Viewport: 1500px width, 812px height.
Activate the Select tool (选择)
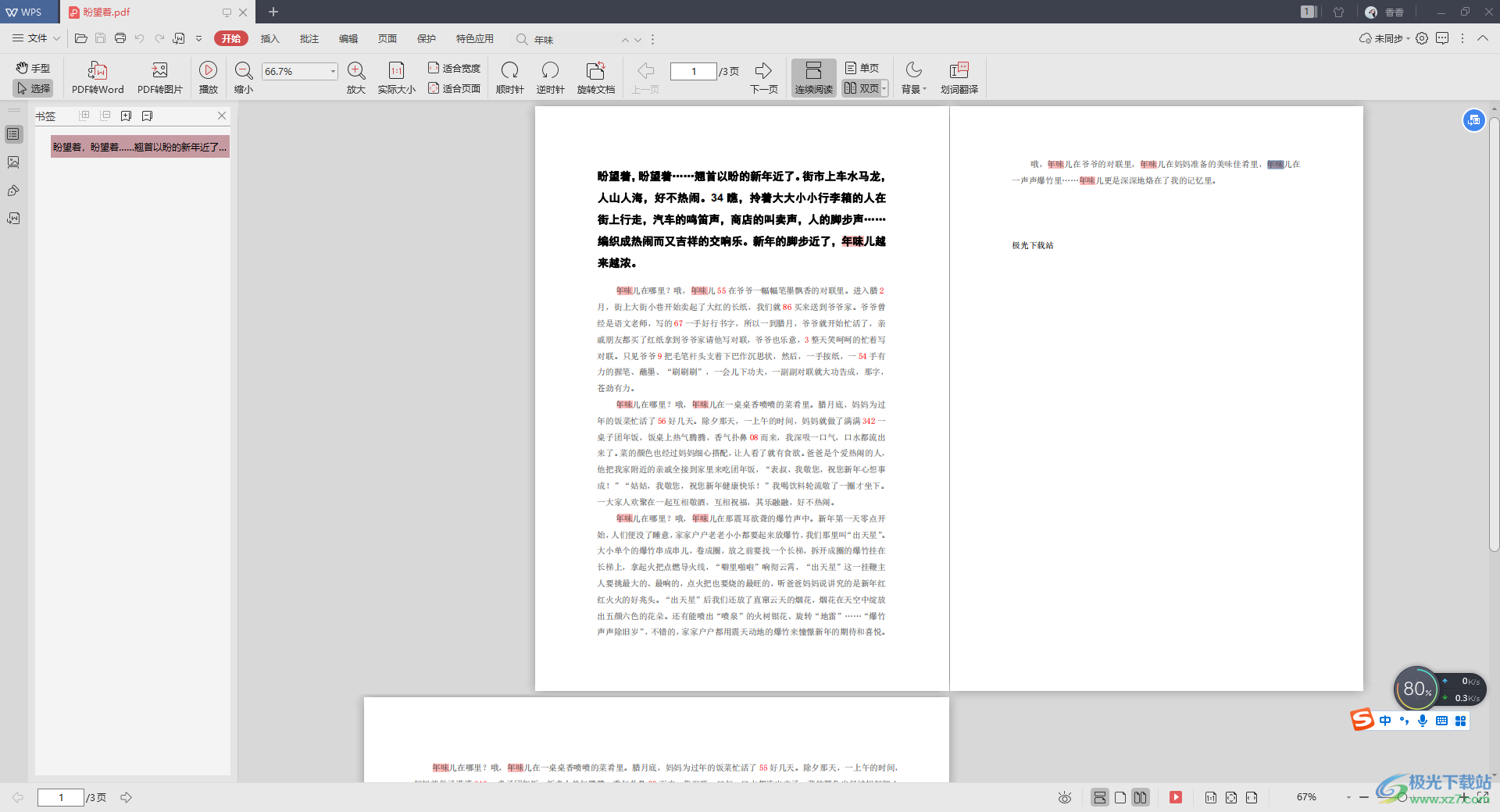(33, 88)
